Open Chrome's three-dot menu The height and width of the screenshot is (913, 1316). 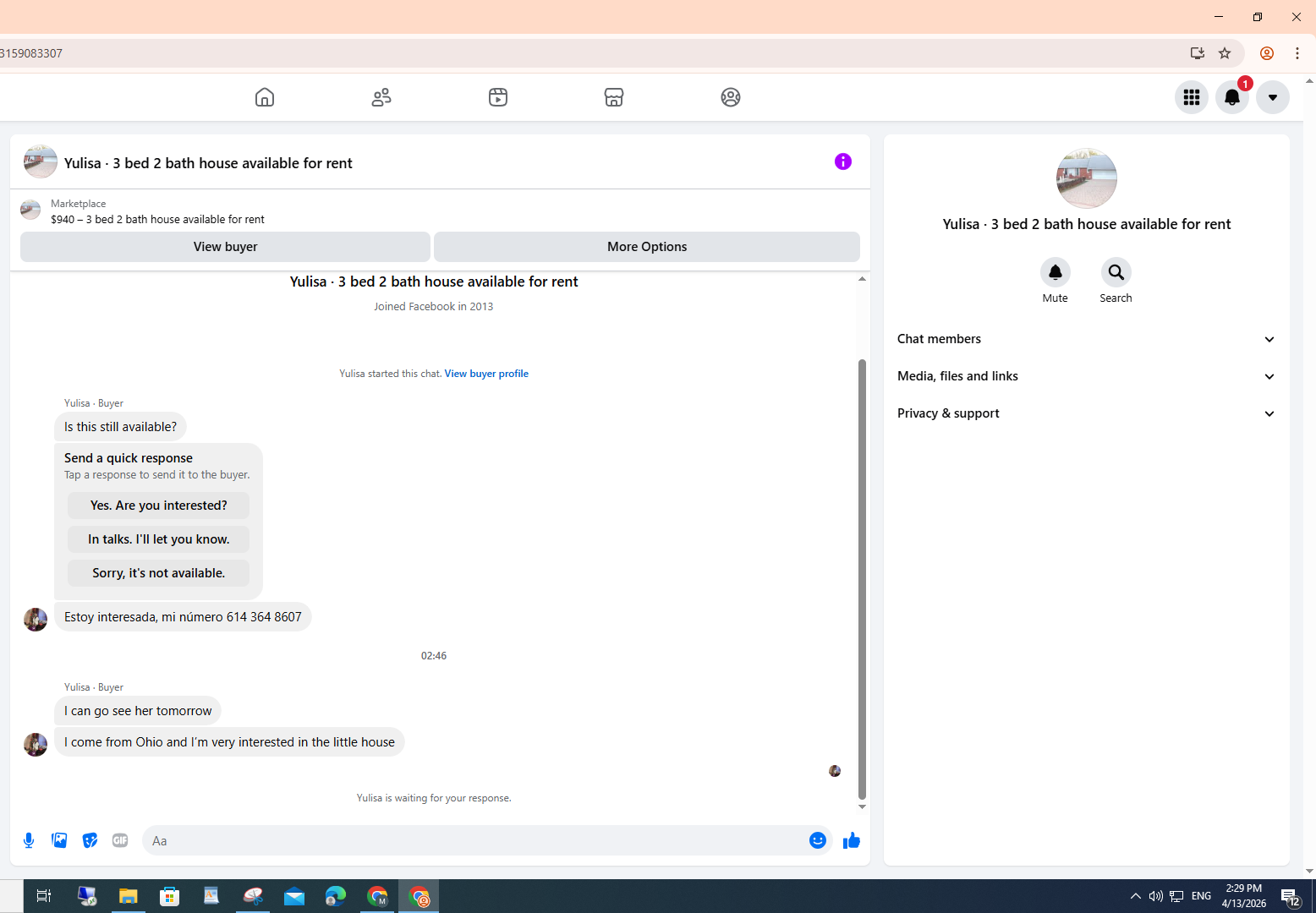[1297, 53]
